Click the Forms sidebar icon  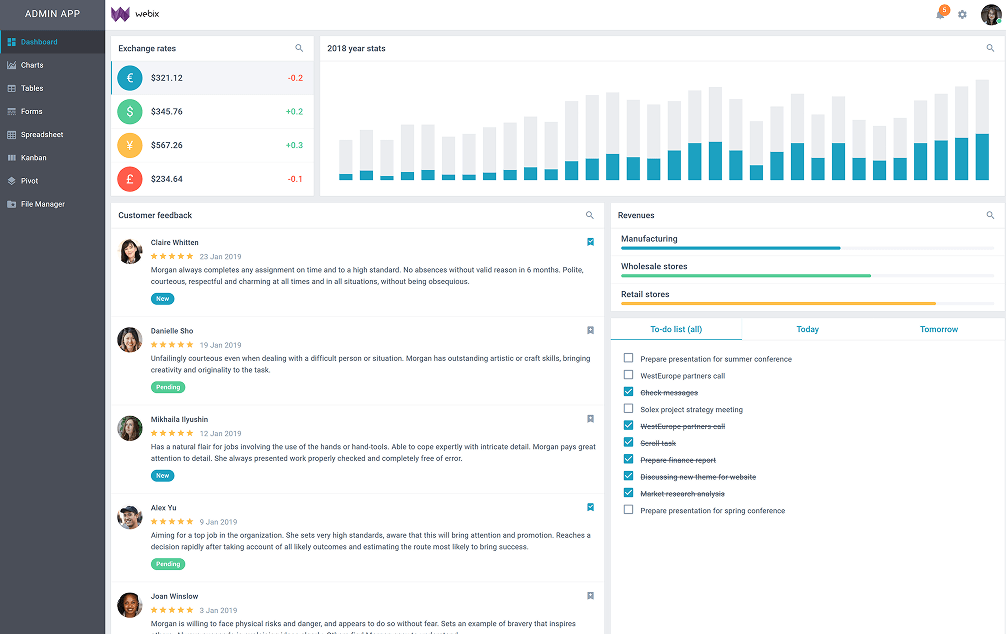click(x=12, y=111)
